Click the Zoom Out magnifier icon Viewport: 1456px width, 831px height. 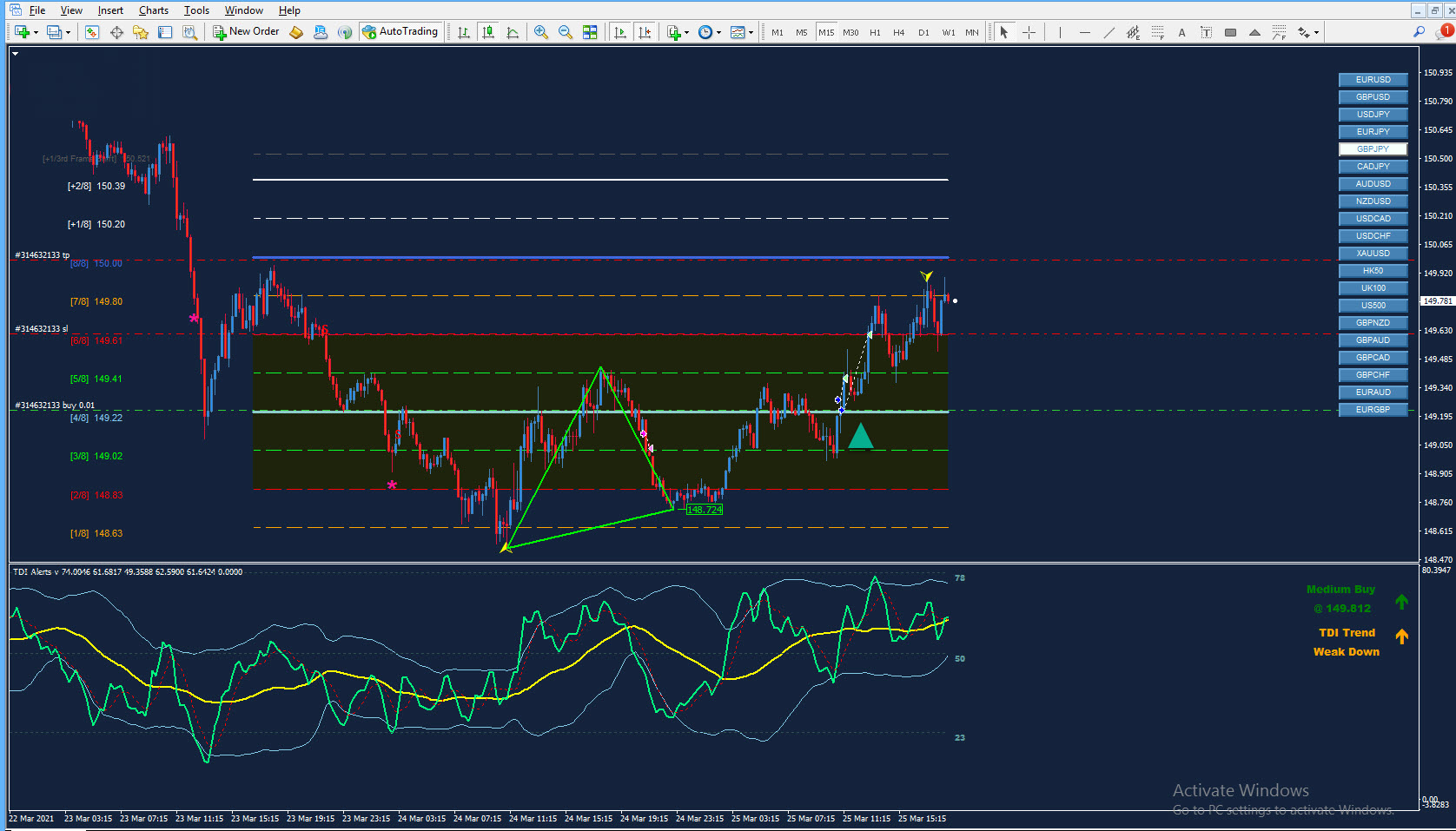(566, 32)
